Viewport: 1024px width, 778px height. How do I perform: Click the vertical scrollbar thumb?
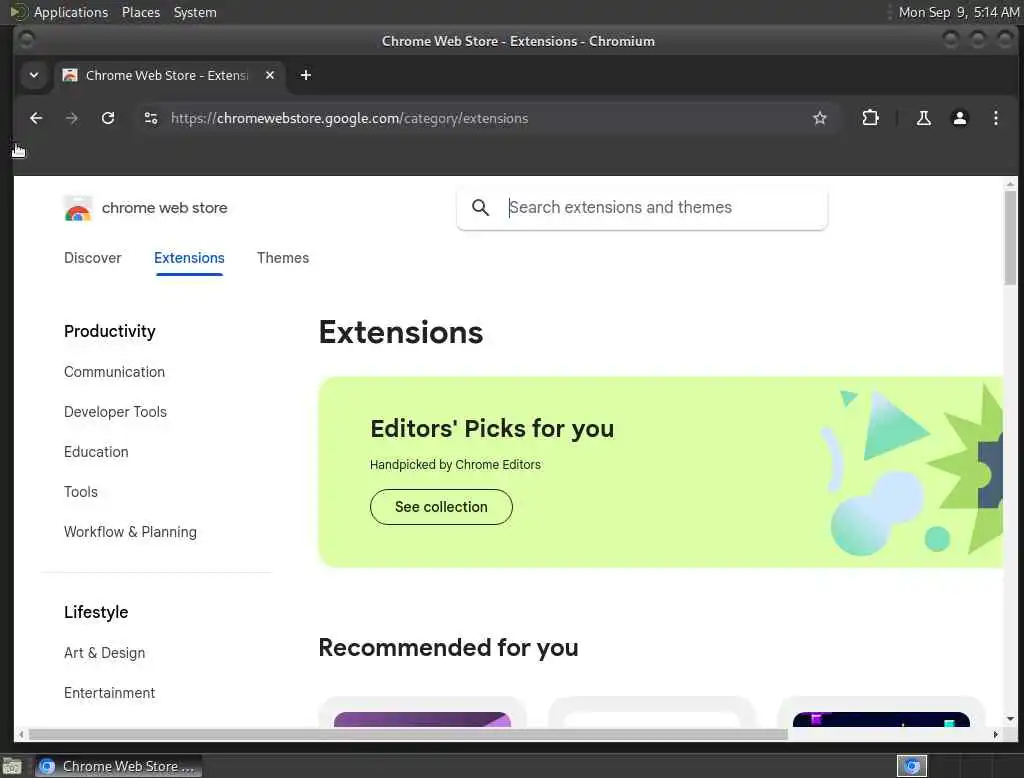tap(1010, 237)
